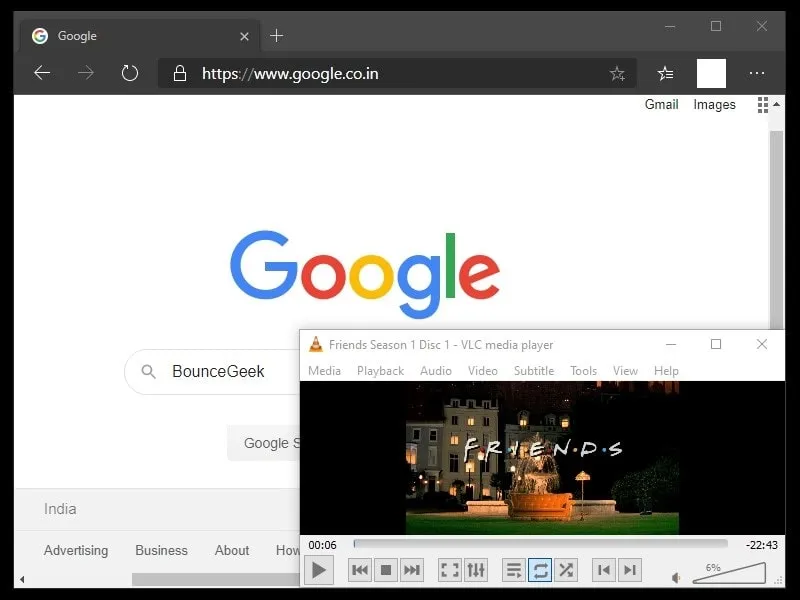Open the About footer link
Image resolution: width=800 pixels, height=600 pixels.
pyautogui.click(x=232, y=550)
